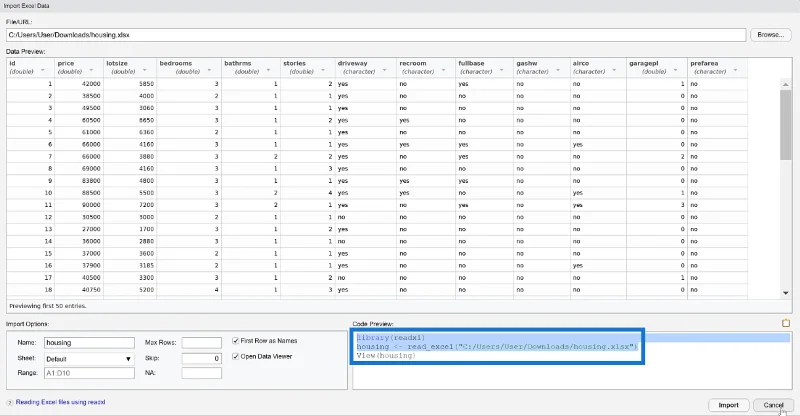The height and width of the screenshot is (416, 800).
Task: Click the read_excel code line
Action: pyautogui.click(x=496, y=347)
